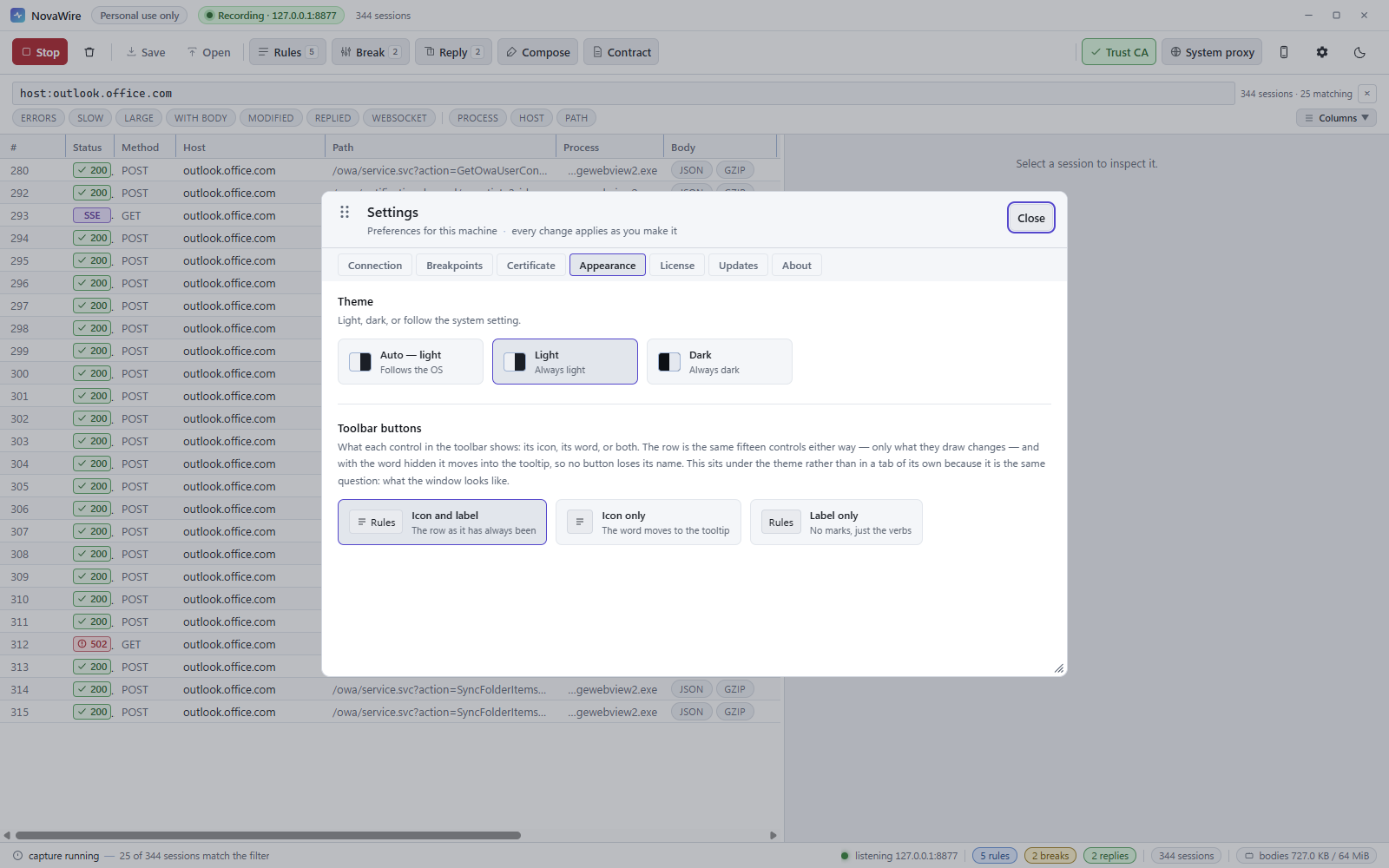Click the resize grip in the Settings dialog
The height and width of the screenshot is (868, 1389).
pos(1059,668)
